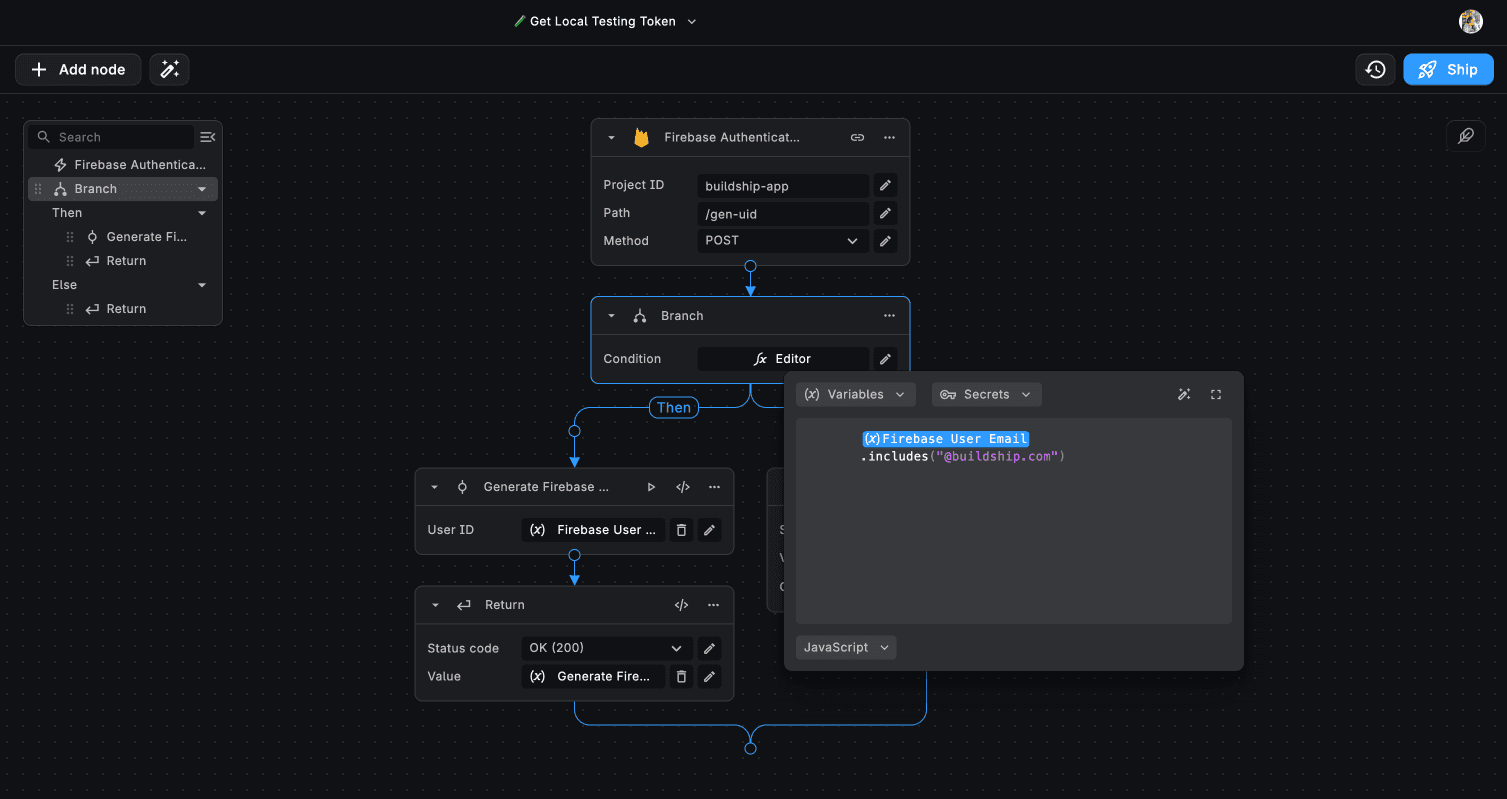Open more options on the Branch node
The height and width of the screenshot is (799, 1507).
tap(888, 315)
